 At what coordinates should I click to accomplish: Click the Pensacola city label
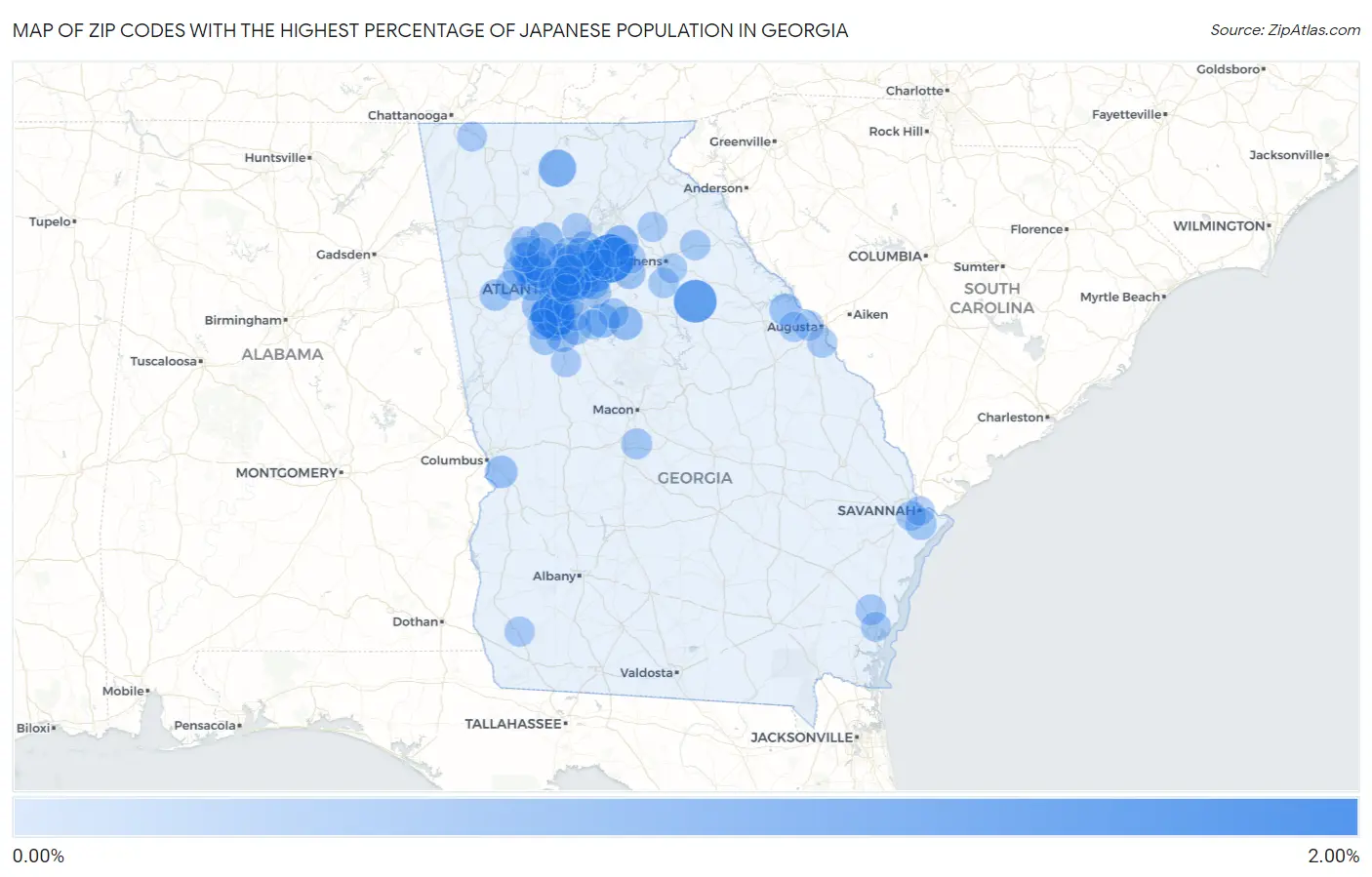point(205,726)
